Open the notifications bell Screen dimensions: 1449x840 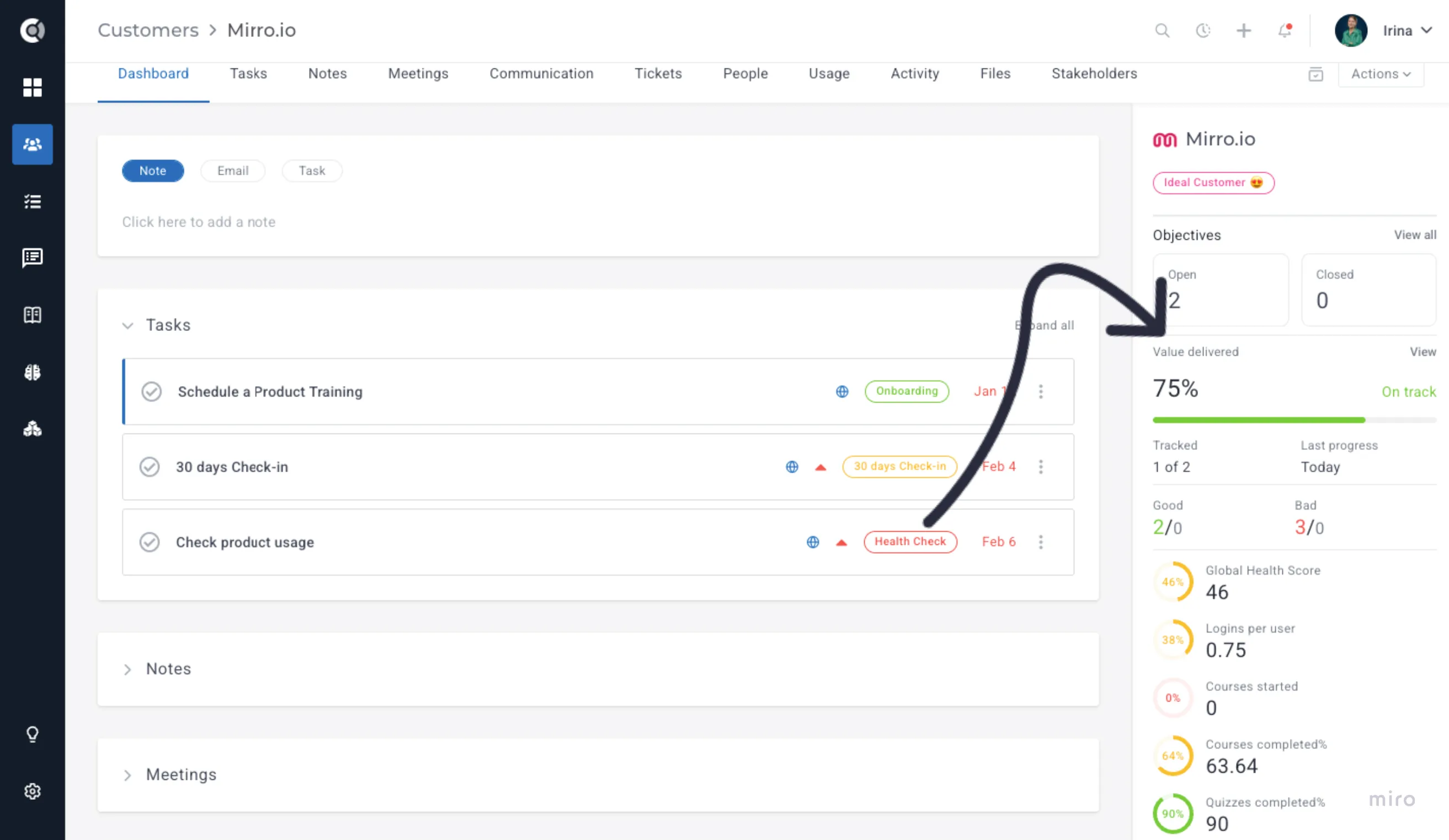point(1285,30)
